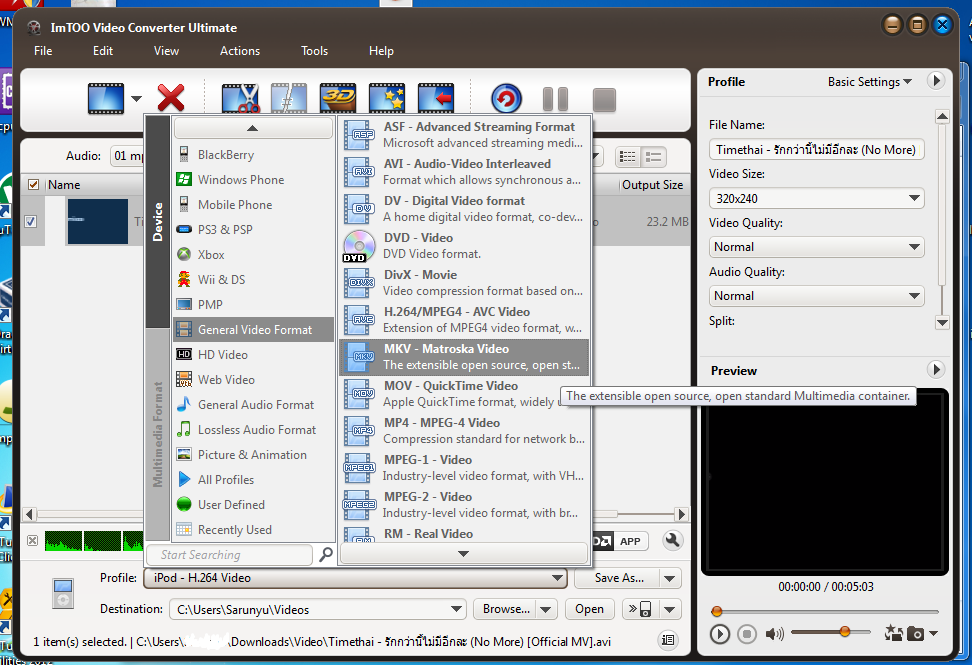This screenshot has height=665, width=972.
Task: Choose MOV QuickTime Video profile
Action: [x=464, y=394]
